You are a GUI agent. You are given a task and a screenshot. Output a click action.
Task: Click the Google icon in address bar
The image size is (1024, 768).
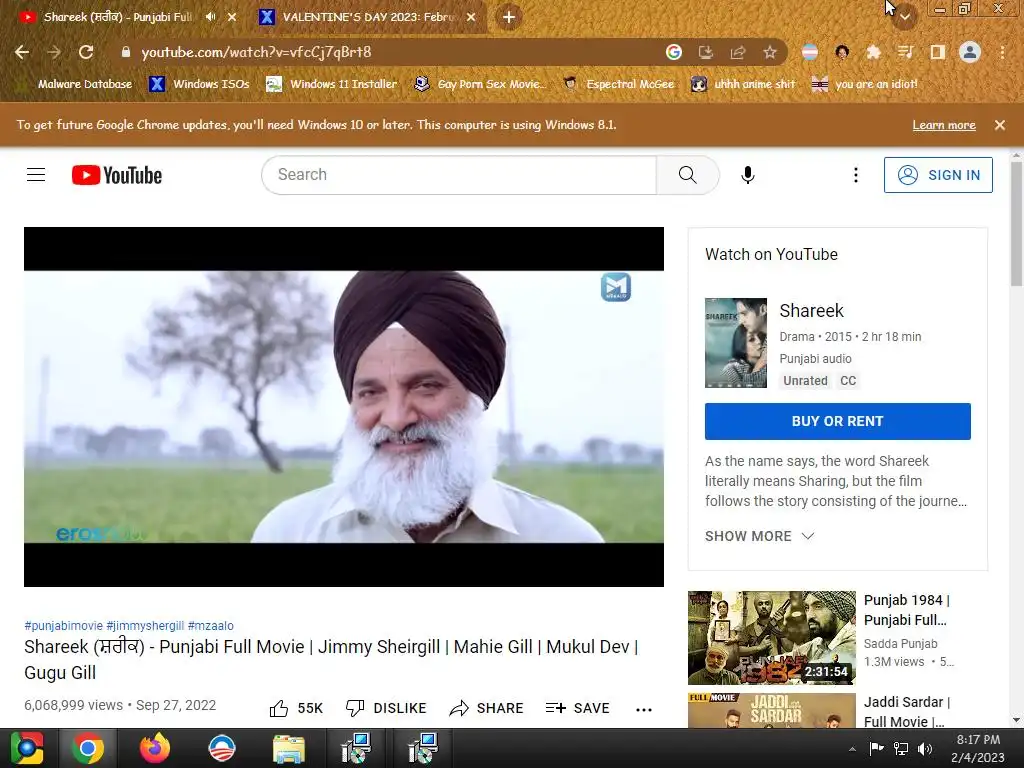(x=674, y=52)
